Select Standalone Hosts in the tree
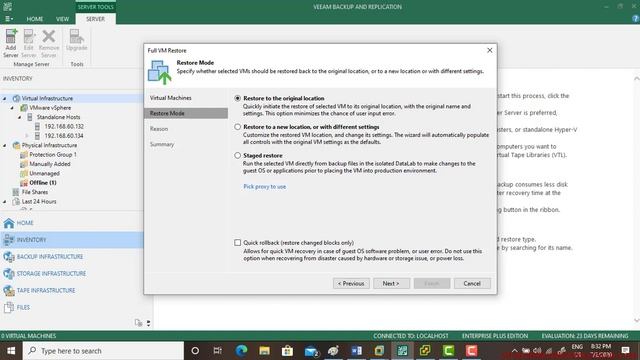 58,117
